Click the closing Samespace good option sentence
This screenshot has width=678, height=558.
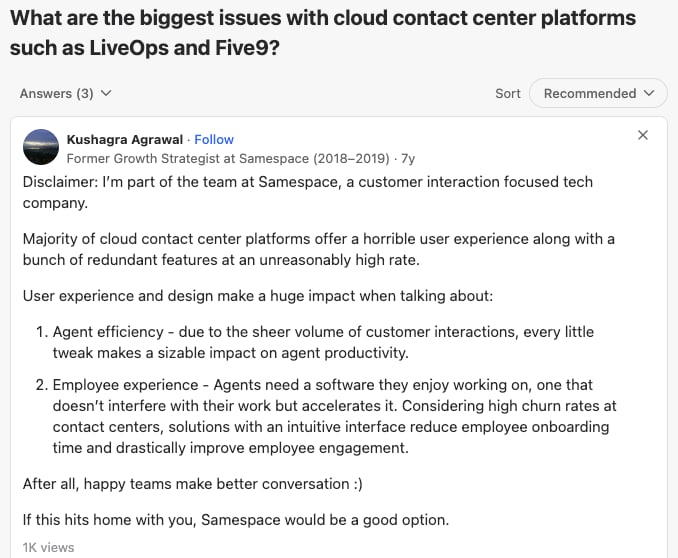236,520
